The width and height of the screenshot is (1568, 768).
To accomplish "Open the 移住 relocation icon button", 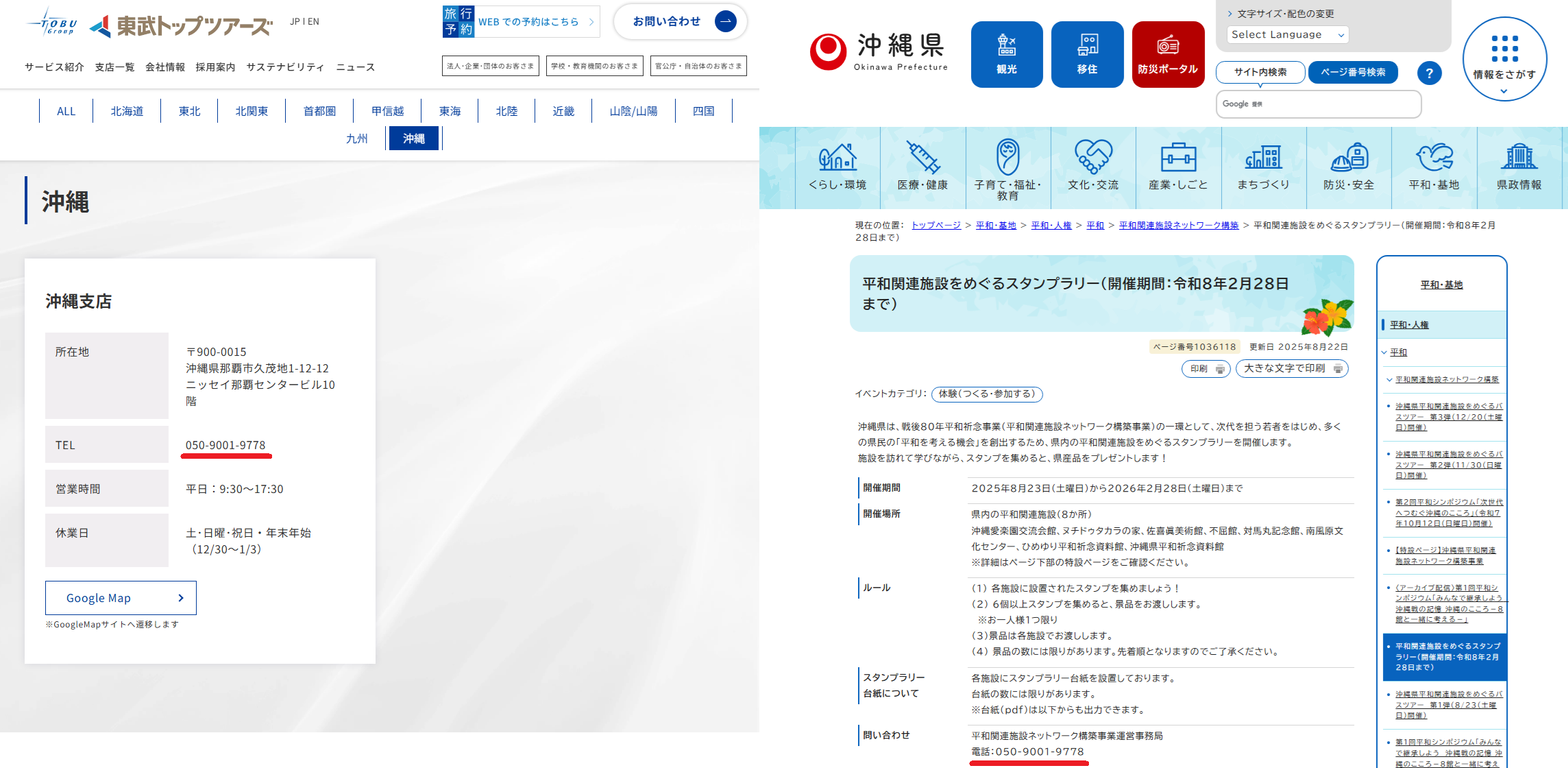I will 1087,54.
